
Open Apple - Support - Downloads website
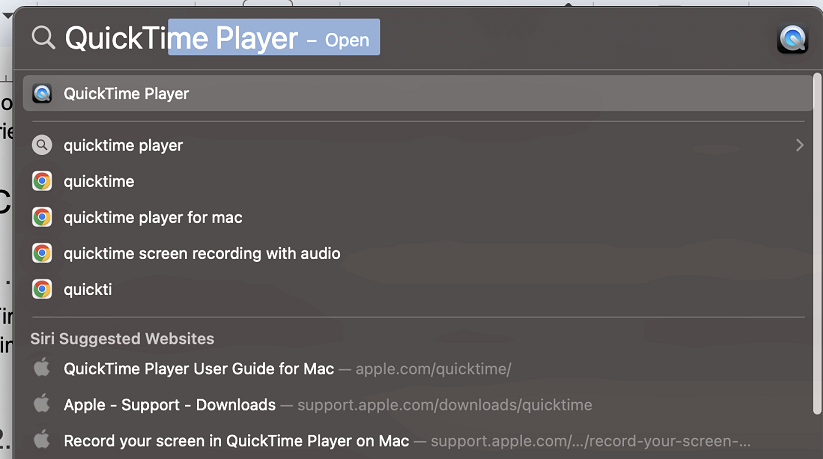417,404
